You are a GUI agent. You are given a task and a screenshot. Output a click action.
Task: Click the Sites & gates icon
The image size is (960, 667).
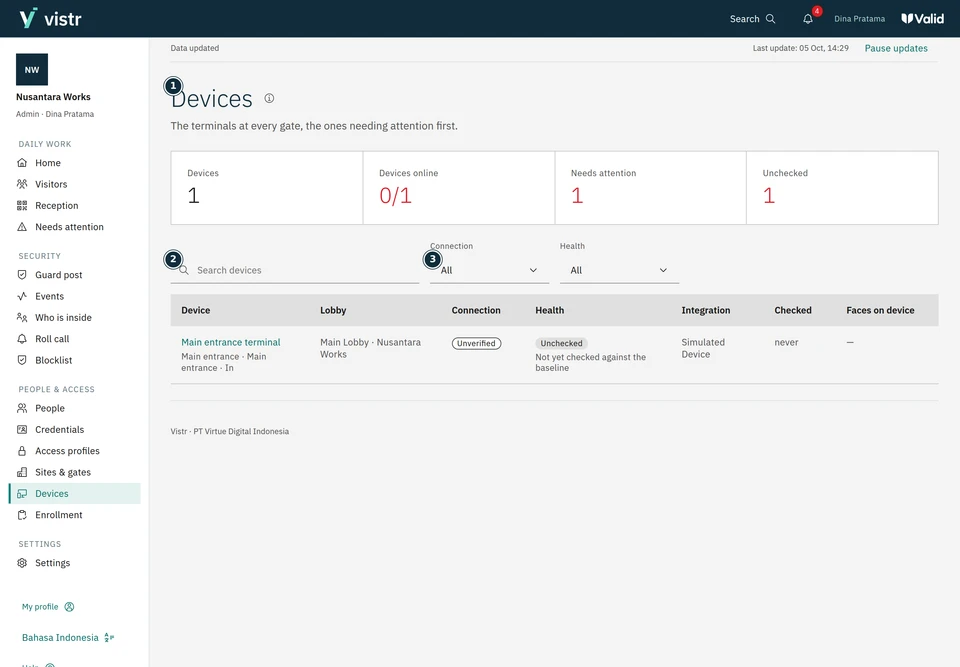tap(22, 472)
